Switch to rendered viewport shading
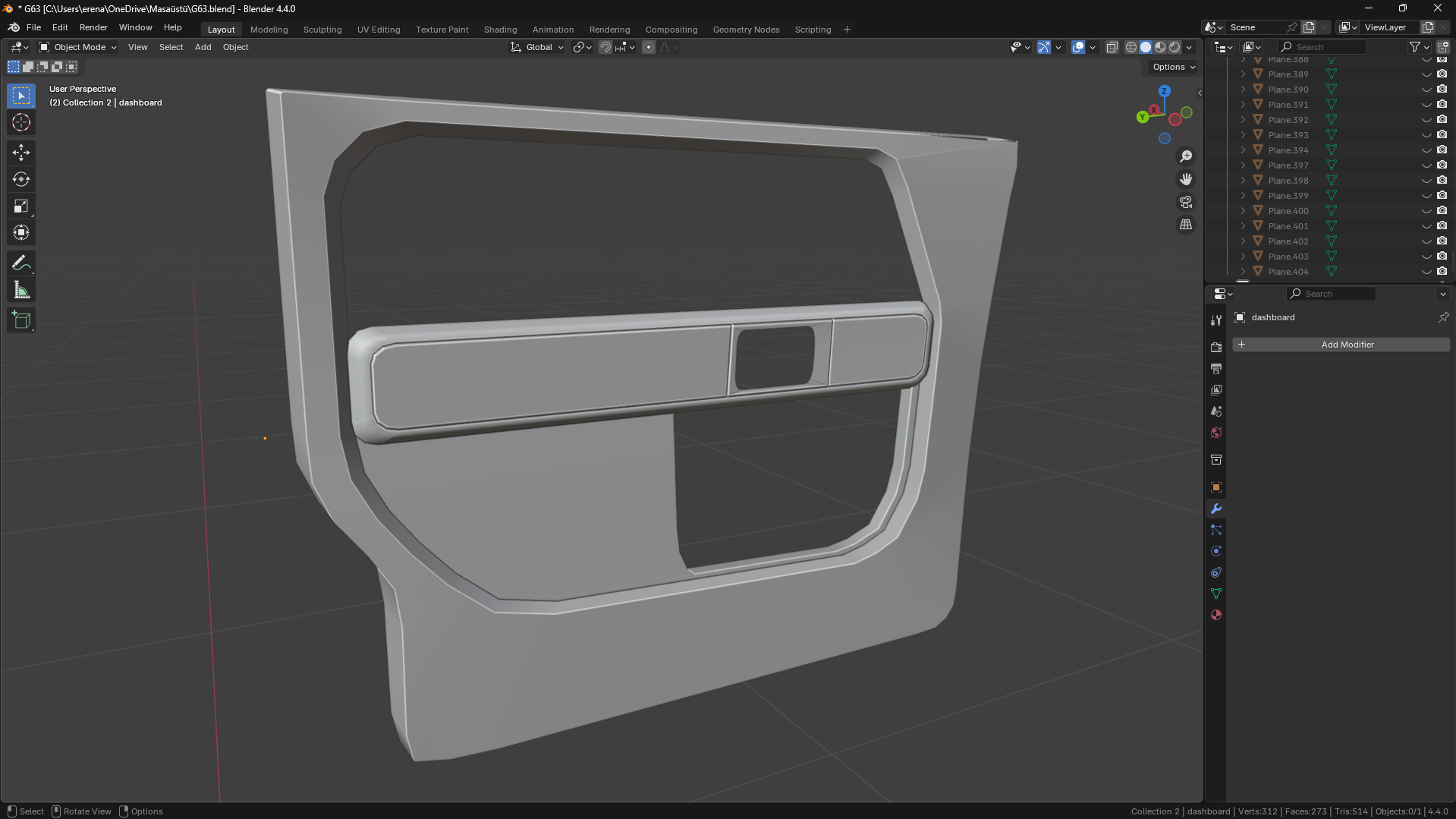Screen dimensions: 1456x819 tap(1175, 47)
